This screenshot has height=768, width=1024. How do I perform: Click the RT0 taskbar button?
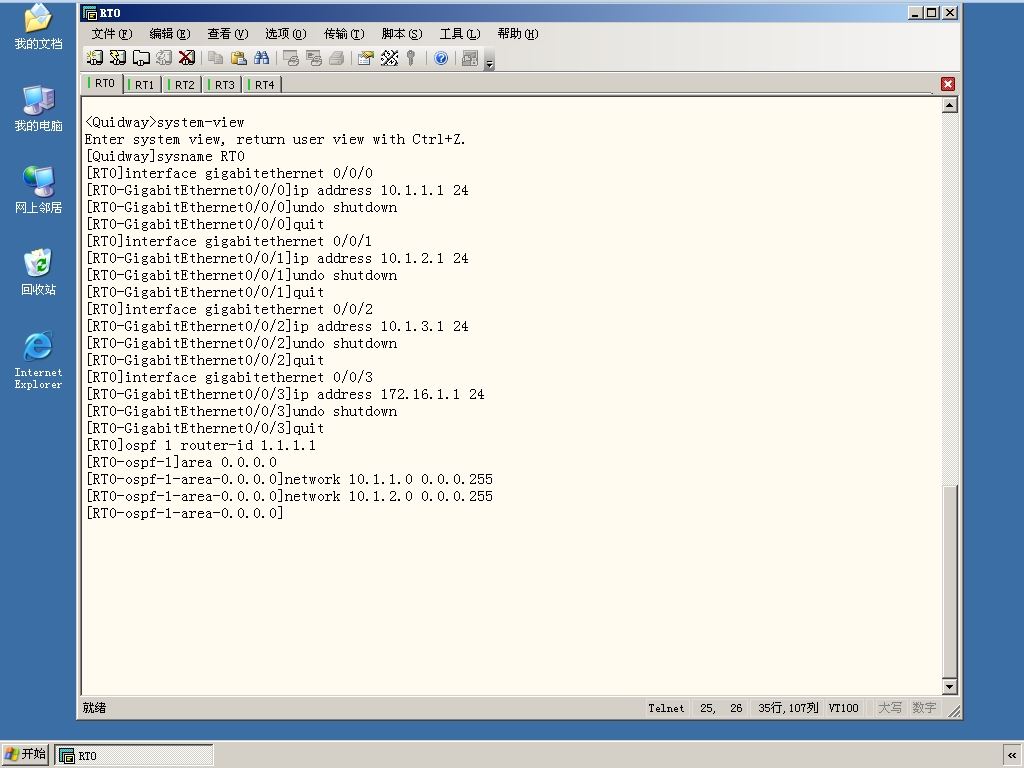click(134, 755)
